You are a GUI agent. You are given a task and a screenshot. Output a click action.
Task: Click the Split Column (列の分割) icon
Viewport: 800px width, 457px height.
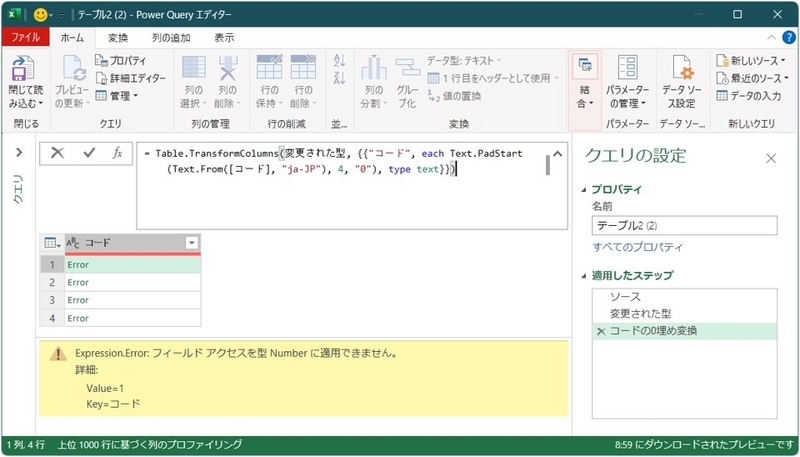point(374,67)
